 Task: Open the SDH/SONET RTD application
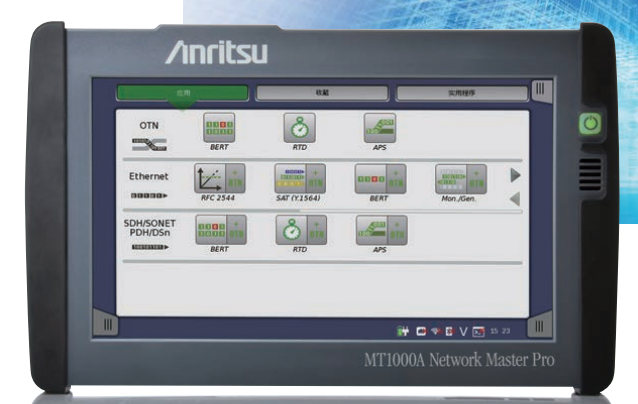(x=299, y=231)
